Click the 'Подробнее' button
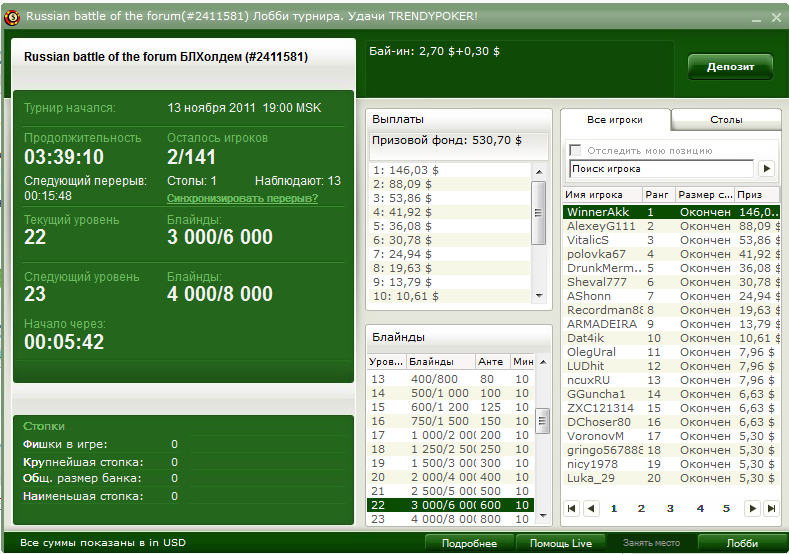This screenshot has height=554, width=789. pos(469,543)
